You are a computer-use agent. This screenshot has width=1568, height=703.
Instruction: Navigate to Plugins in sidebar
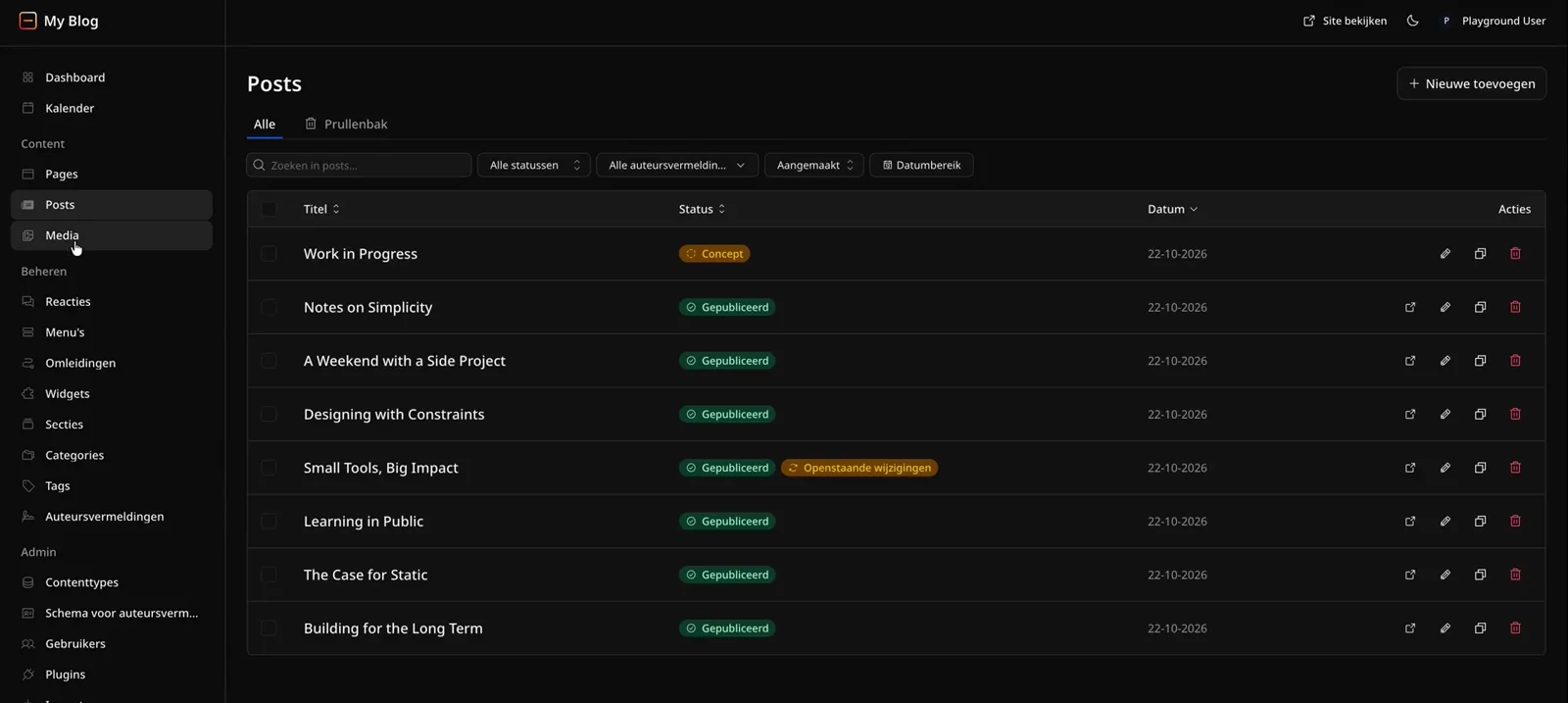pyautogui.click(x=112, y=675)
